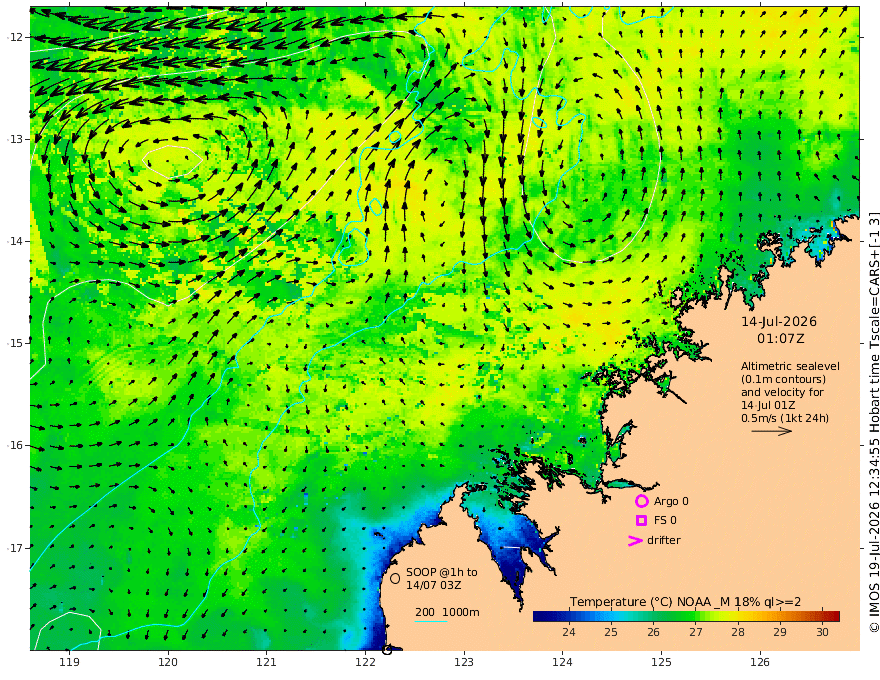Click the longitude axis label 123
This screenshot has width=880, height=680.
[x=464, y=662]
